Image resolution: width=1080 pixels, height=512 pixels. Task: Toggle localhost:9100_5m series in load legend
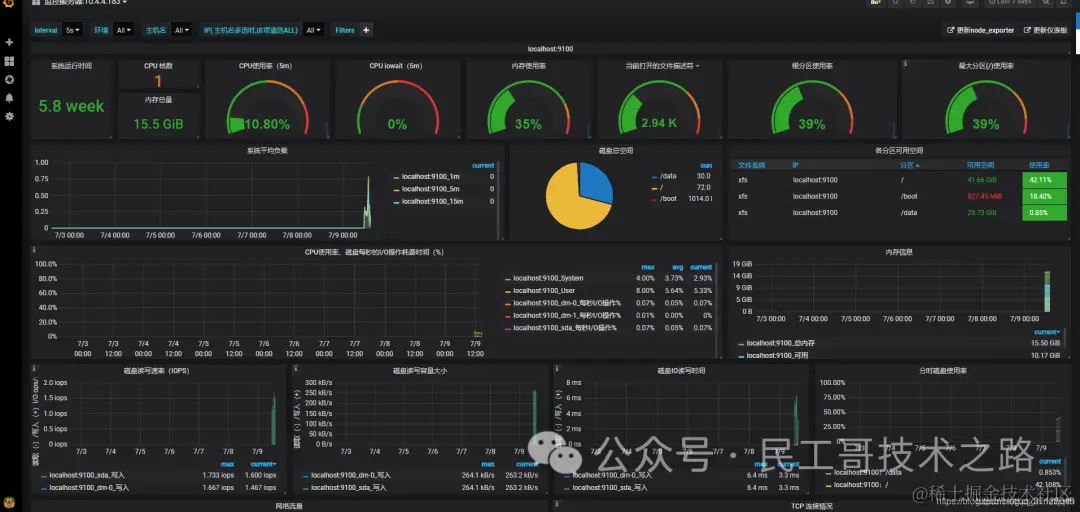[430, 189]
